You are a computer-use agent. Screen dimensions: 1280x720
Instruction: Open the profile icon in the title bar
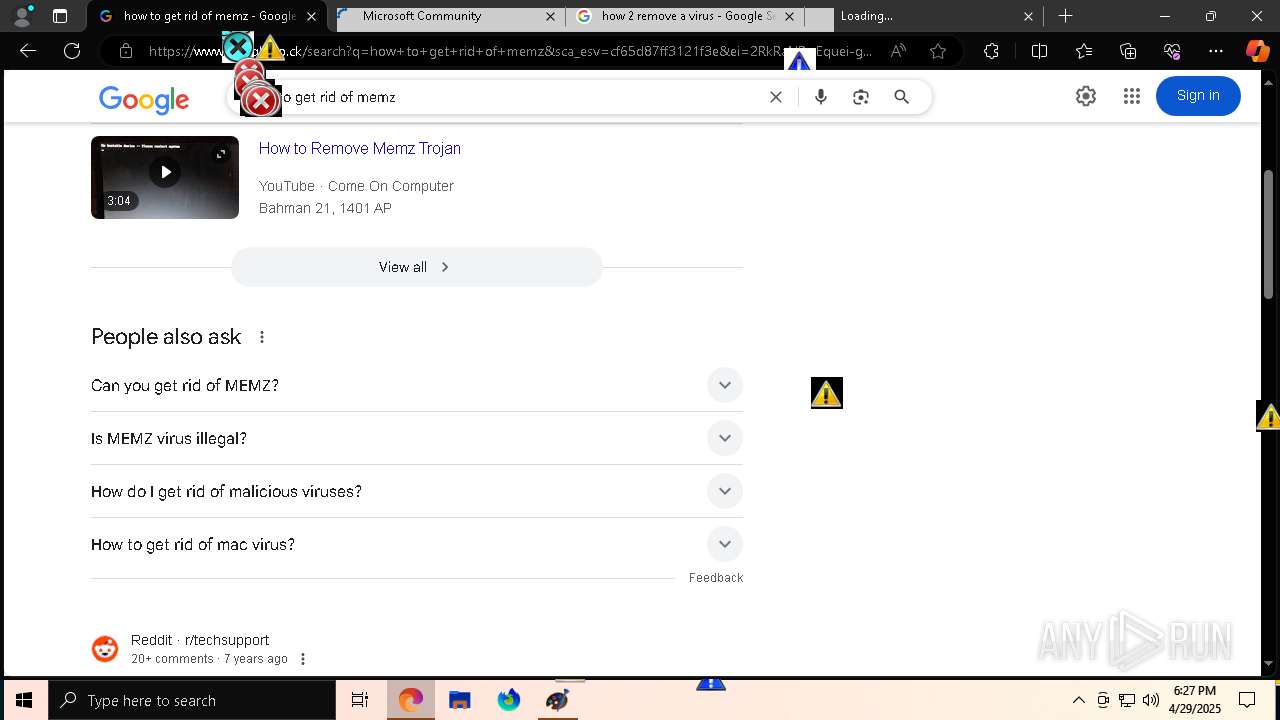tap(22, 16)
